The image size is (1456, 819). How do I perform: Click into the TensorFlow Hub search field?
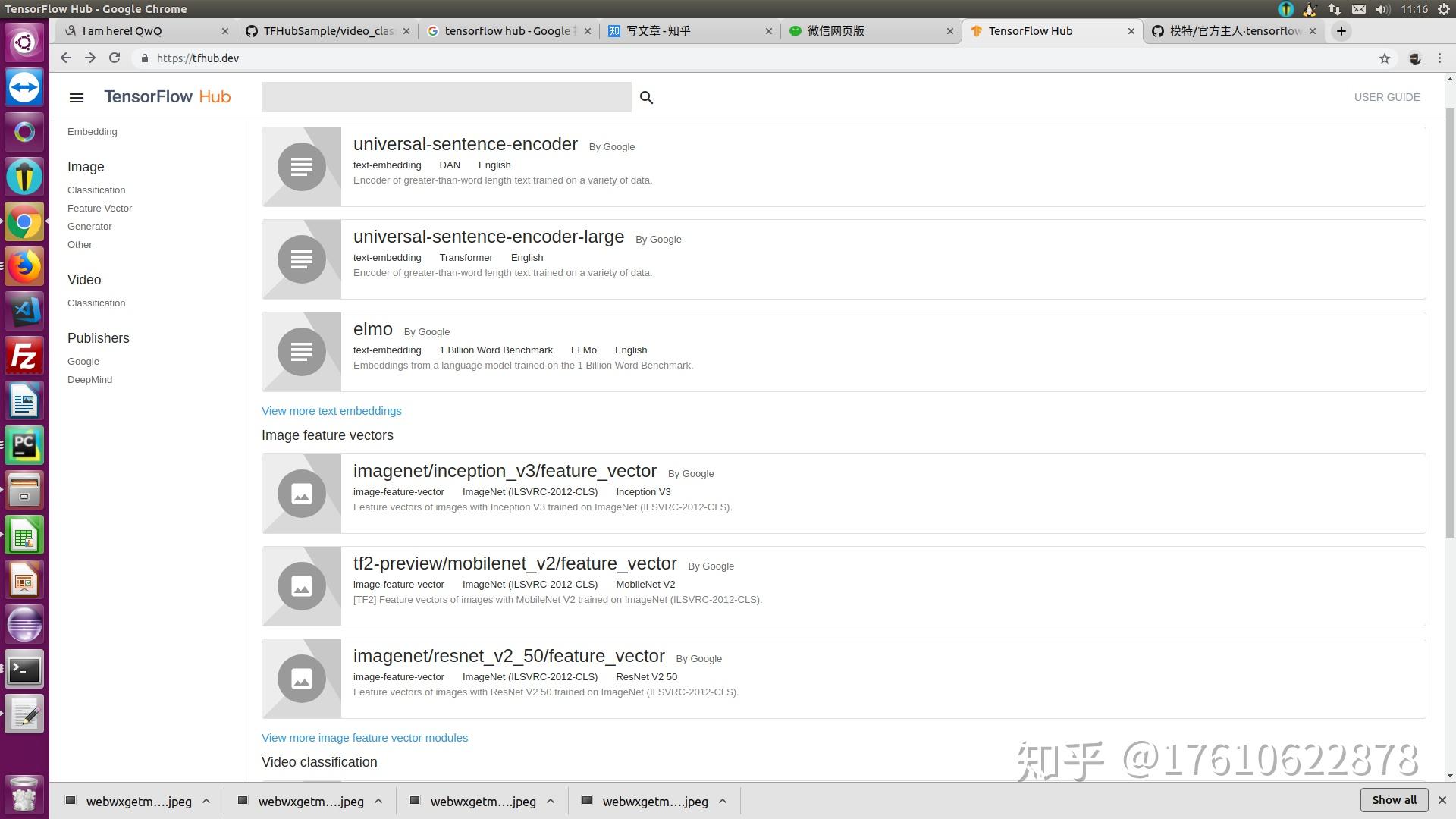[446, 97]
